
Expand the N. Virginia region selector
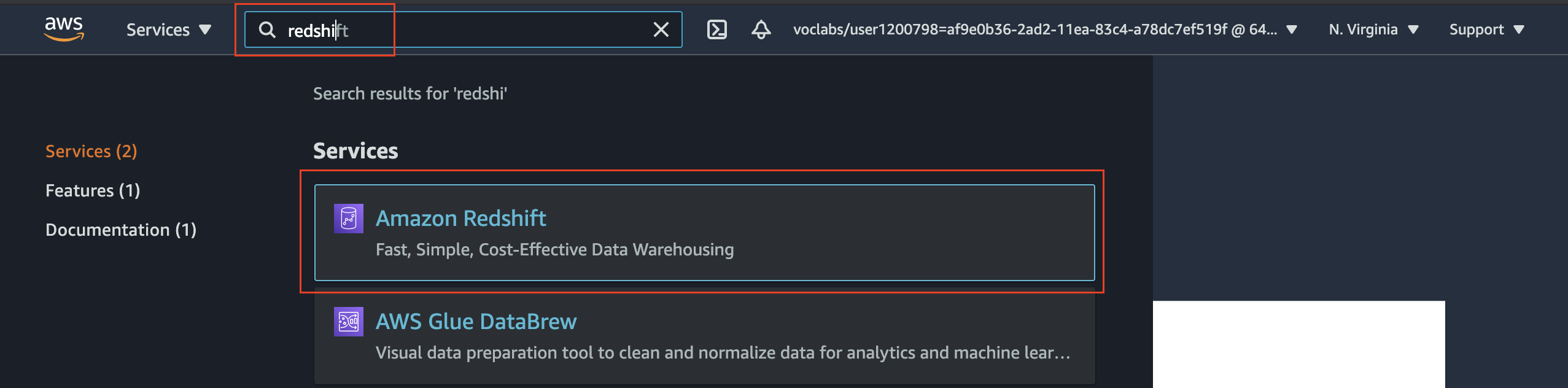click(x=1373, y=29)
